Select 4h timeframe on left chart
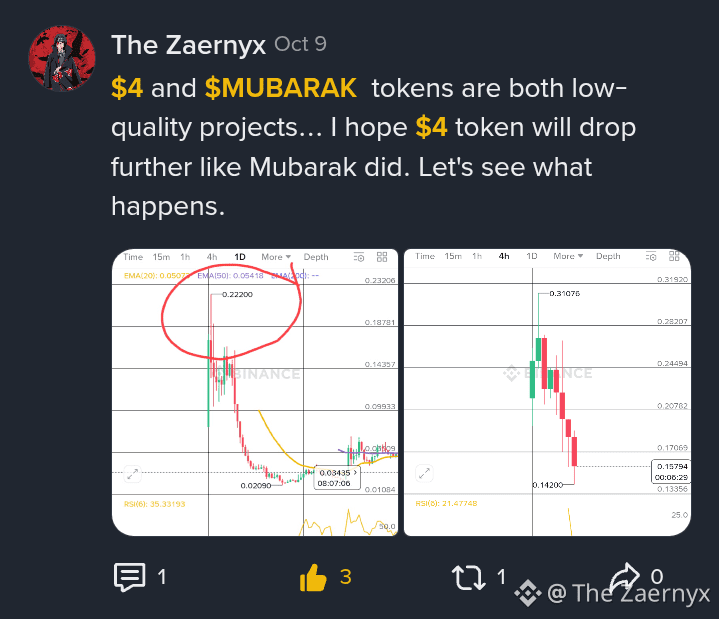719x619 pixels. click(212, 257)
